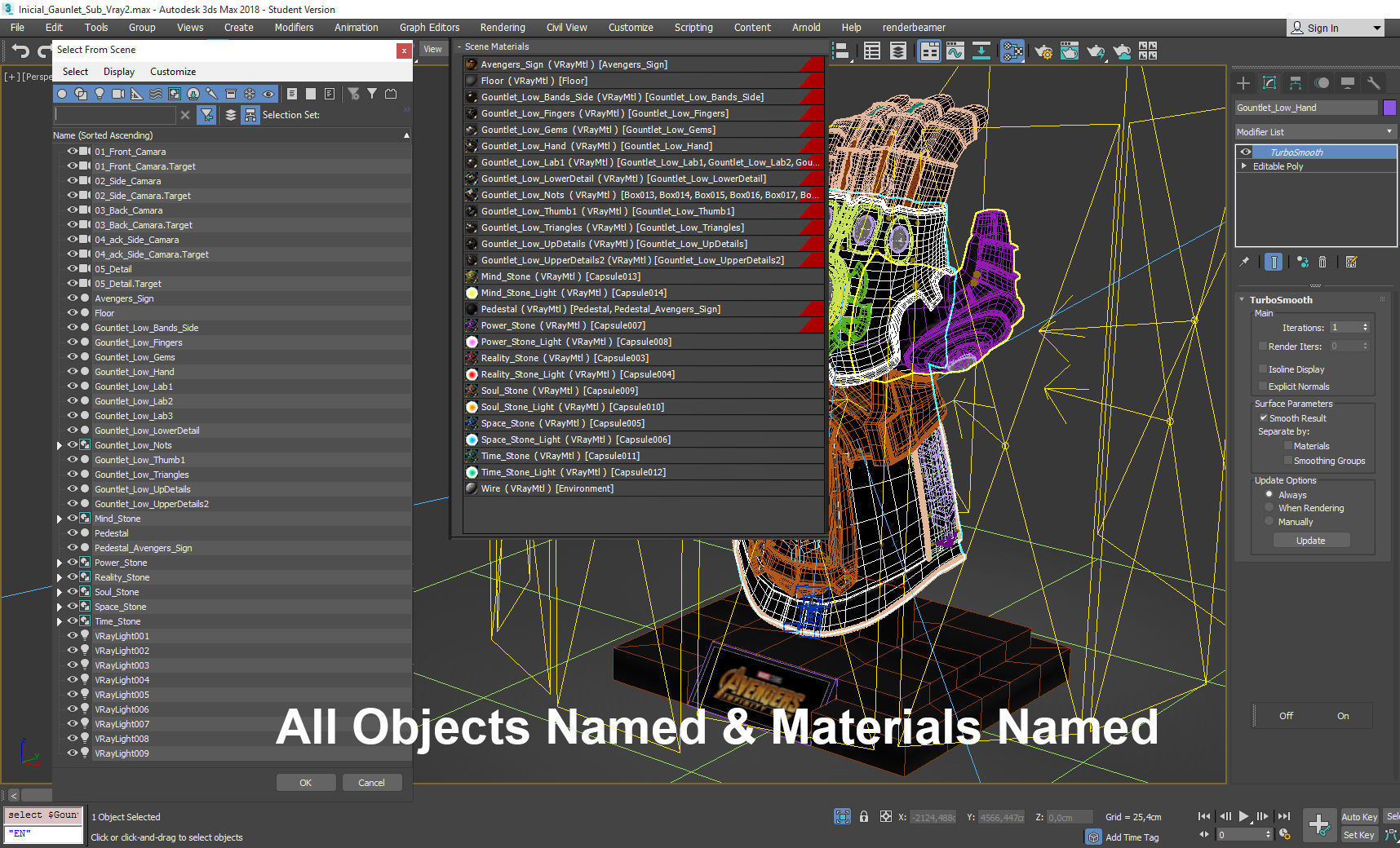Click Cancel in Select From Scene dialog
This screenshot has width=1400, height=848.
[371, 782]
